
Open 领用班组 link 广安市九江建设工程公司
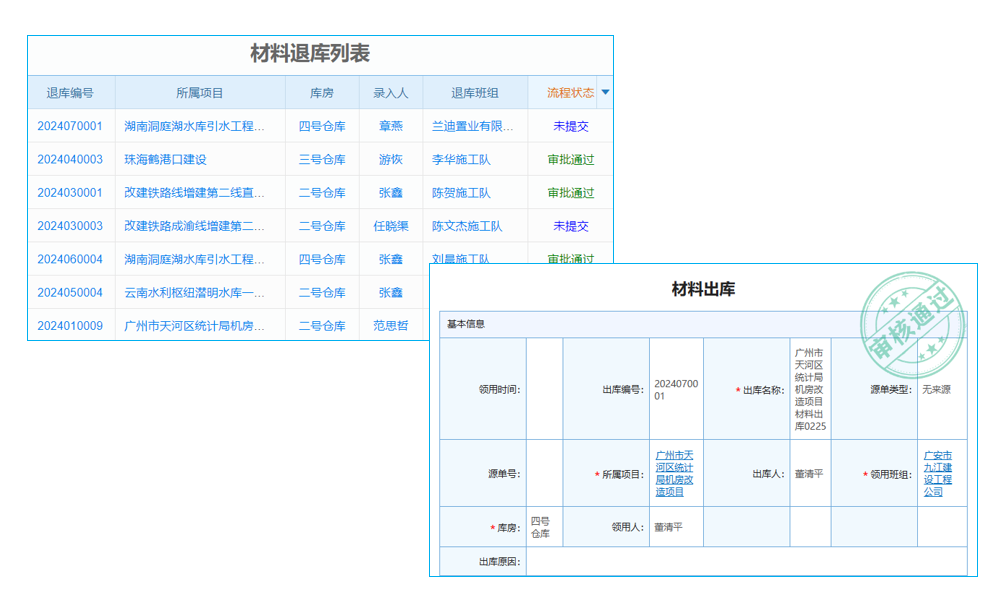tap(938, 473)
